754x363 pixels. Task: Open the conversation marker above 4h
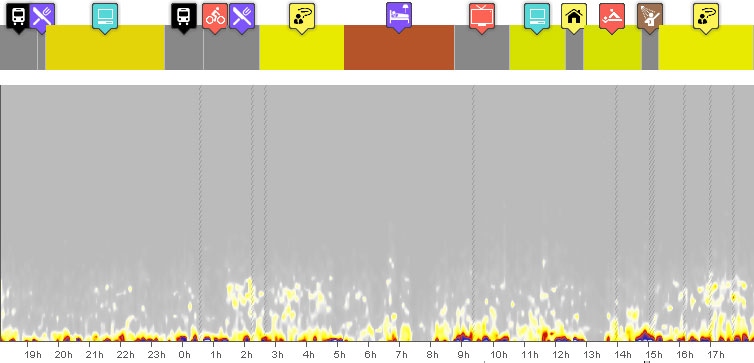(302, 18)
